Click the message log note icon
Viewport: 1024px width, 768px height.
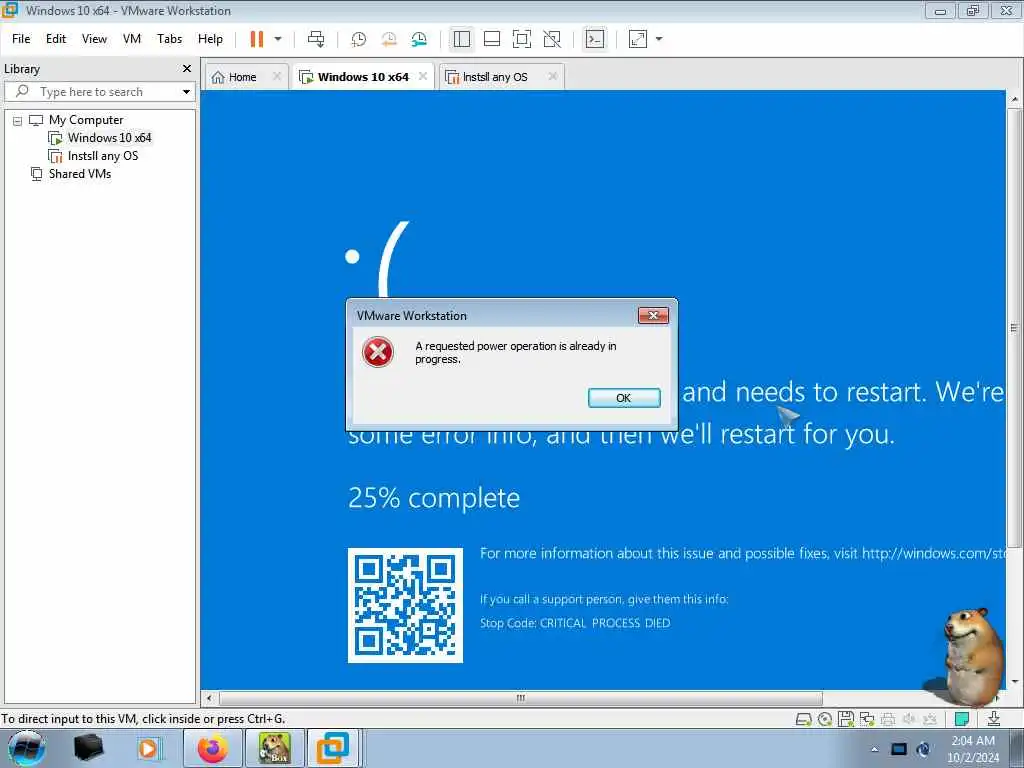point(961,719)
